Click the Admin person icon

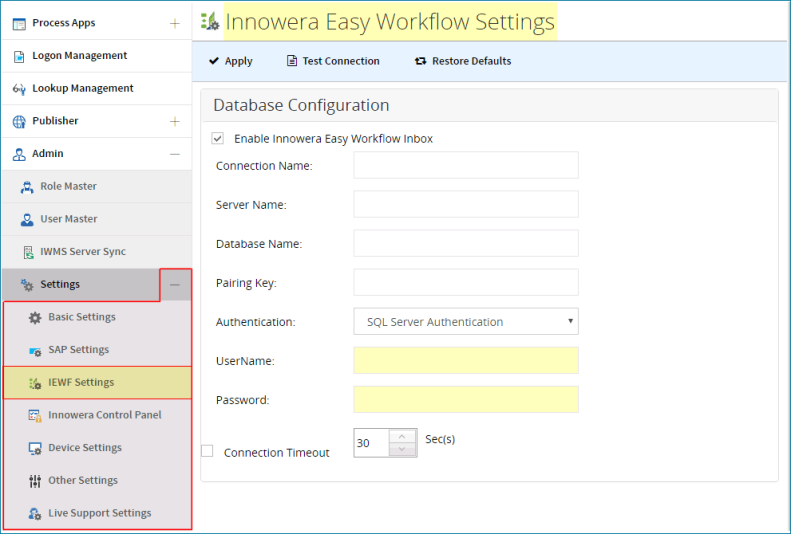click(x=19, y=154)
